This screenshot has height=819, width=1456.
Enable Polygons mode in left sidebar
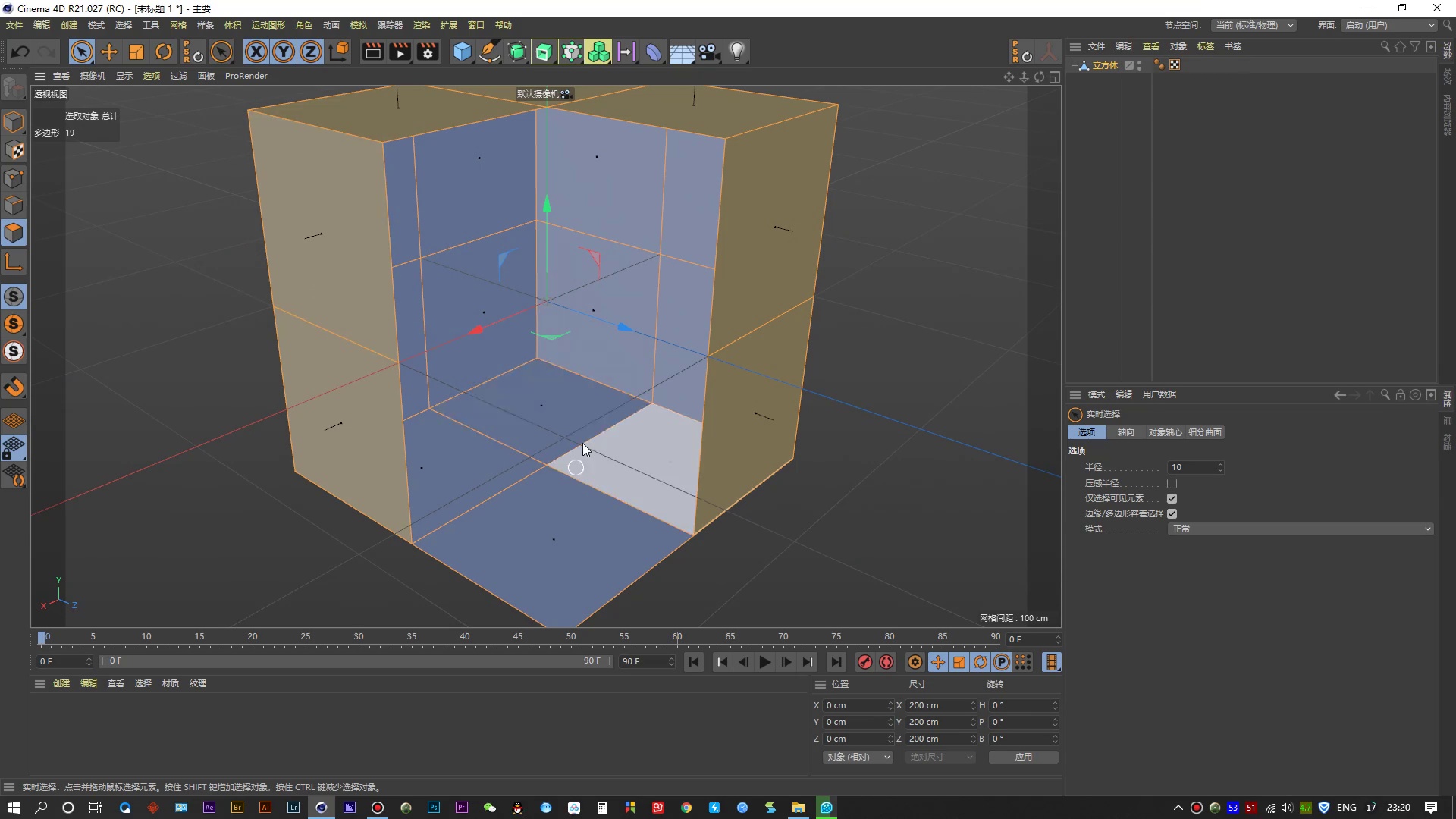14,233
